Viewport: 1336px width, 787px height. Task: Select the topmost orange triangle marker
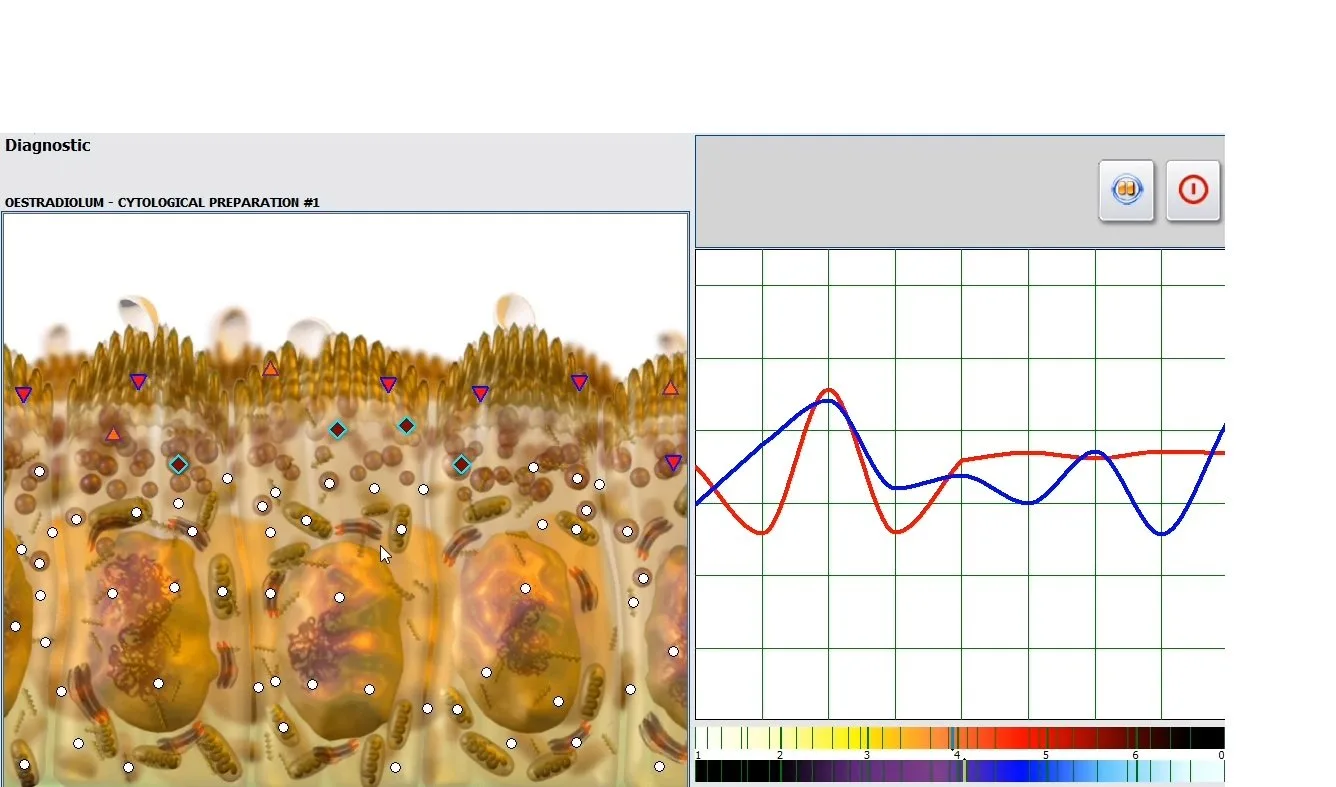270,369
